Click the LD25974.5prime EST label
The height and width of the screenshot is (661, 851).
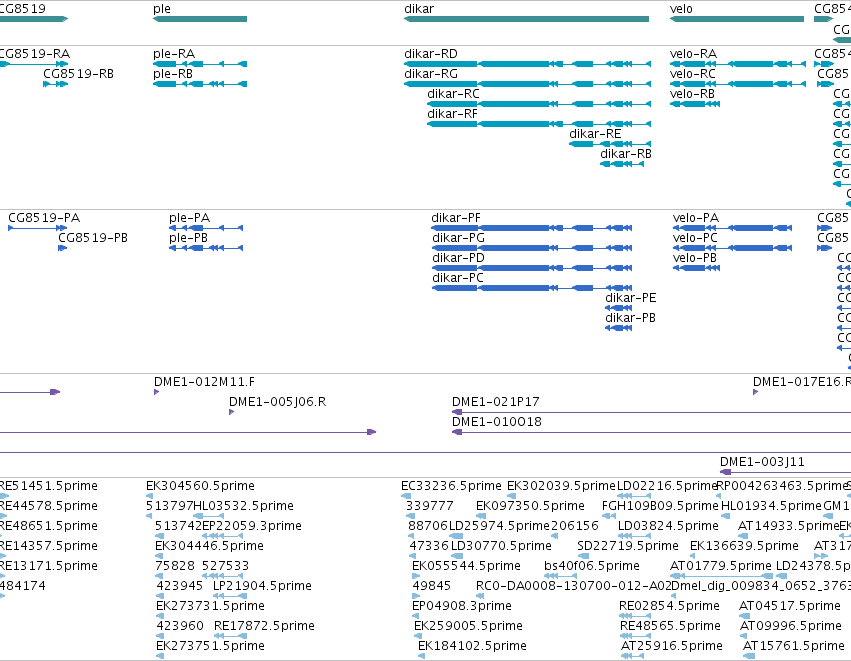(x=499, y=526)
